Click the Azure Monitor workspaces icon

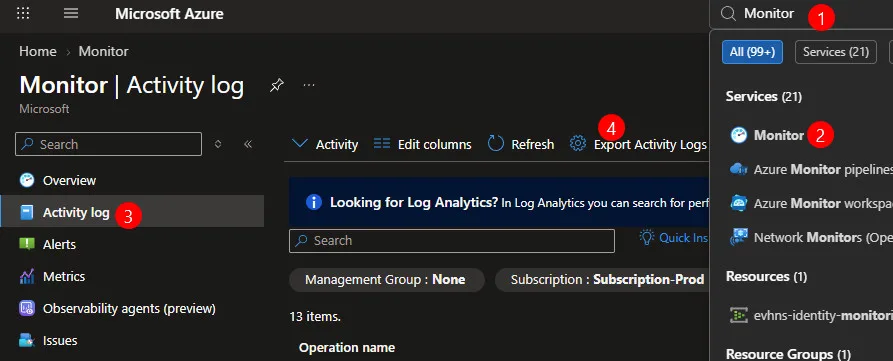coord(739,203)
